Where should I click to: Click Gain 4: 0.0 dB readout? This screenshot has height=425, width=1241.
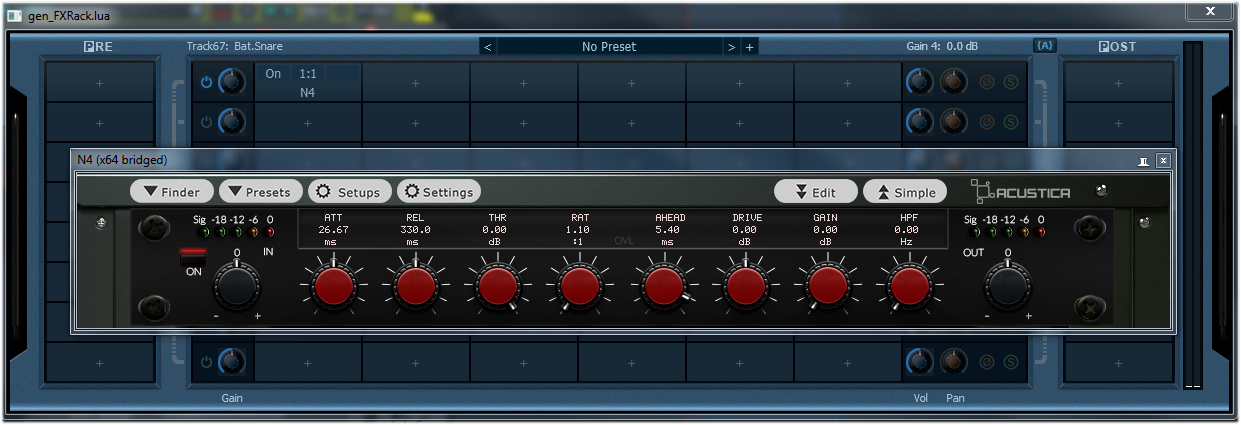pyautogui.click(x=941, y=47)
